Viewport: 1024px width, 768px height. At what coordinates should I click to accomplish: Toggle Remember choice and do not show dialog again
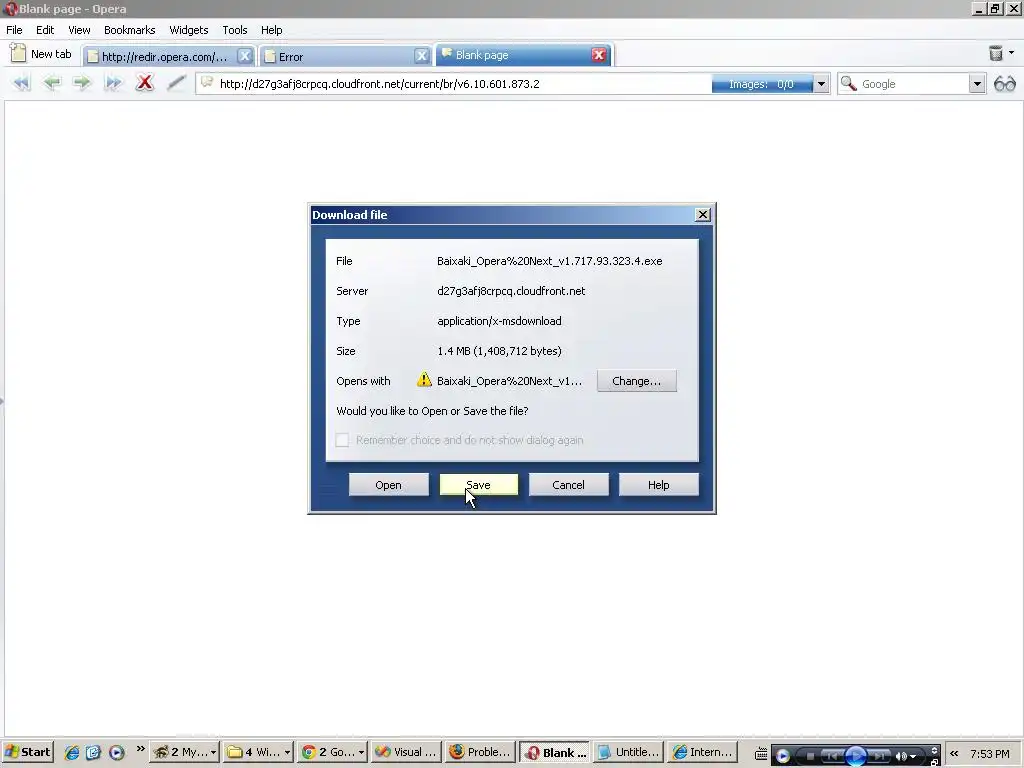[x=342, y=440]
